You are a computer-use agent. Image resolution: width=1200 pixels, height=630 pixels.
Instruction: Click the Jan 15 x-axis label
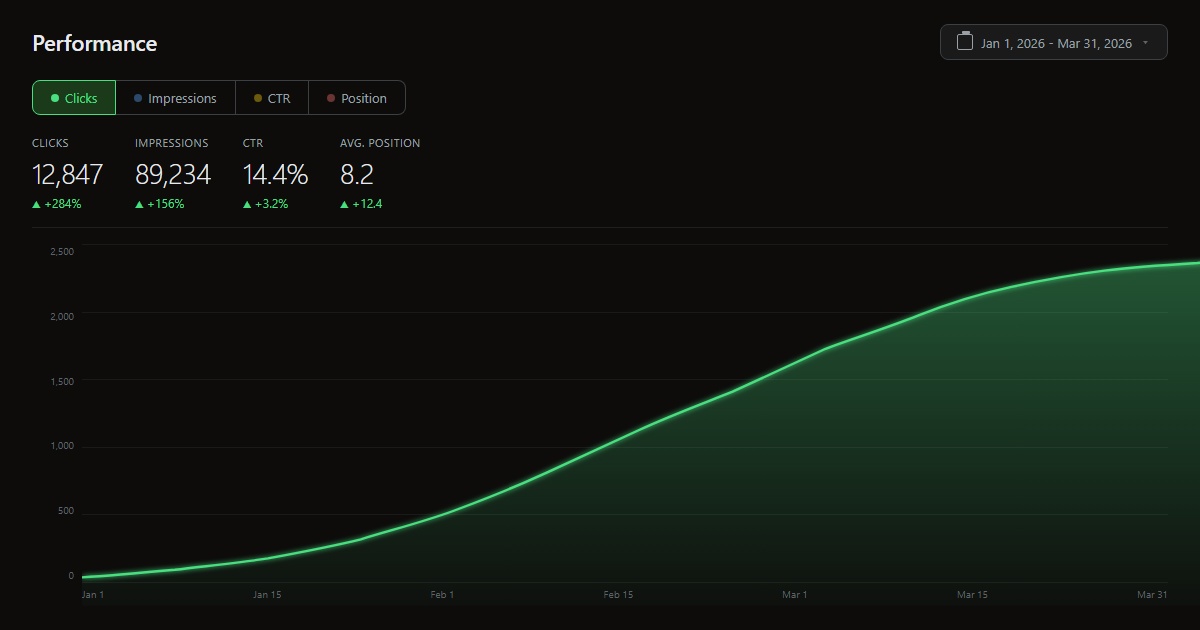(267, 594)
